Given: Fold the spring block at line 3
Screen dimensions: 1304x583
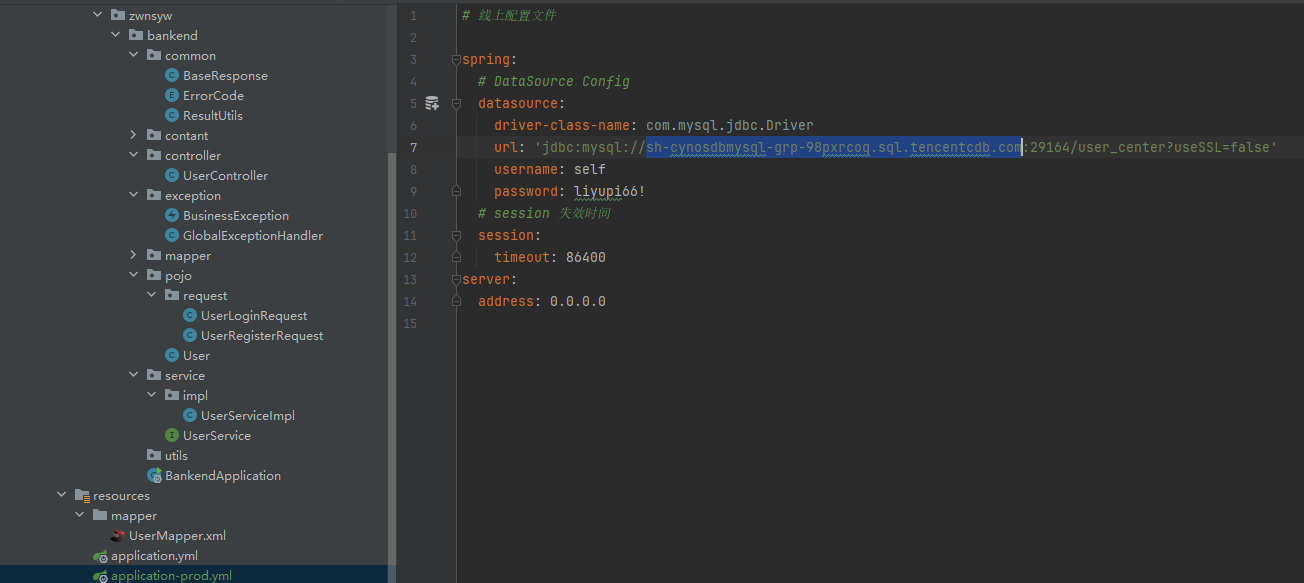Looking at the screenshot, I should click(456, 59).
